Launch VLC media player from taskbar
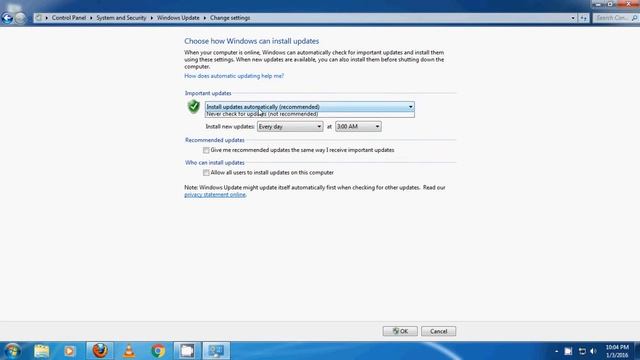The image size is (640, 360). (x=129, y=351)
